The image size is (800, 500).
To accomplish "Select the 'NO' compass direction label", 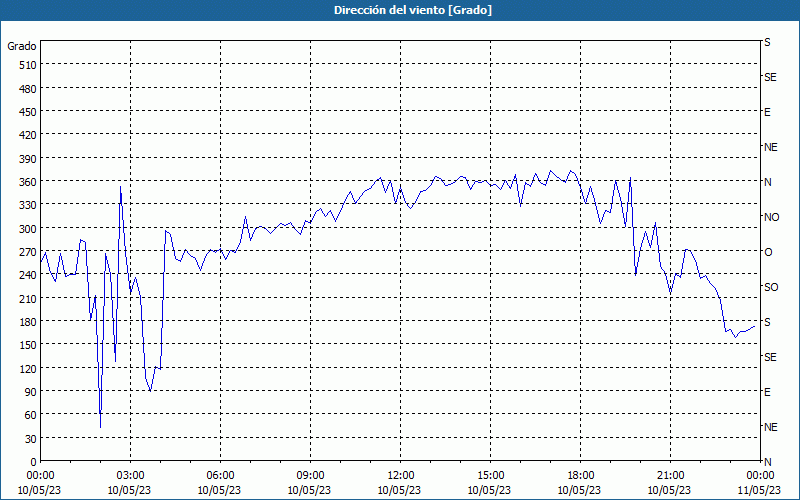I will click(x=771, y=217).
